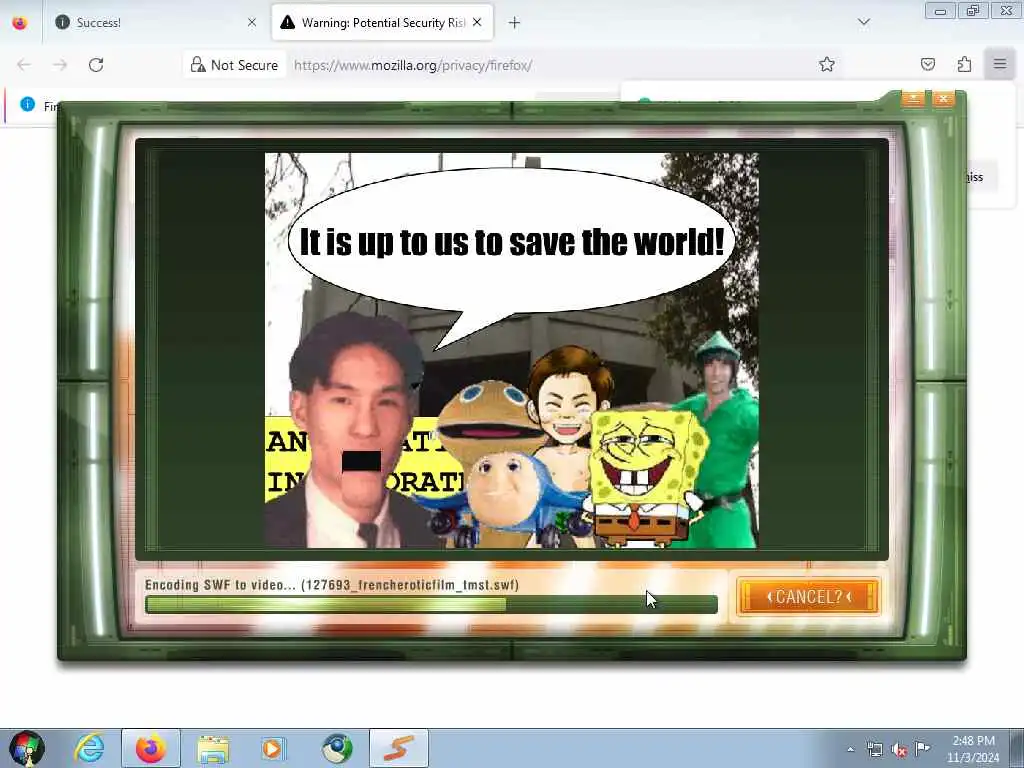Viewport: 1024px width, 768px height.
Task: Click the blue info icon in notification bar
Action: 27,104
